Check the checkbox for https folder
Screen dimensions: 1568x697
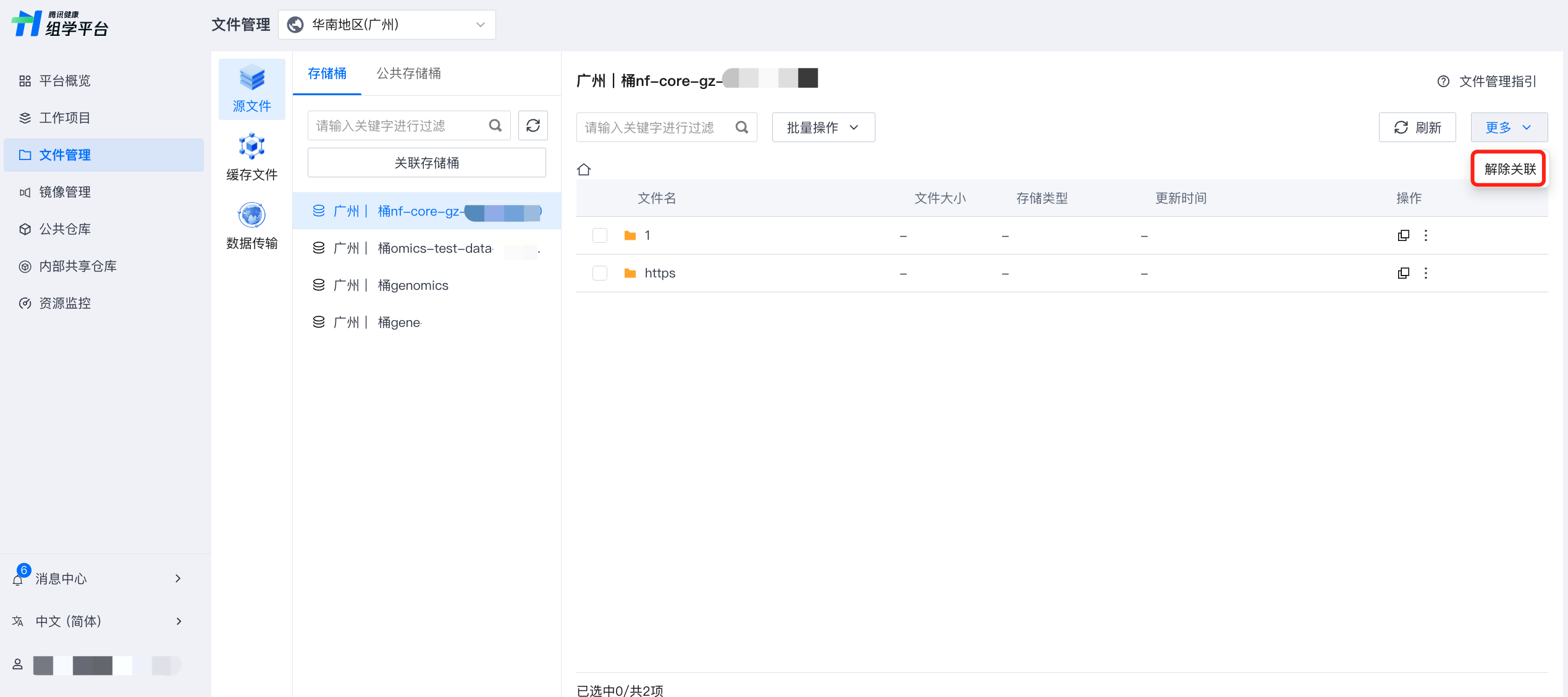point(599,273)
